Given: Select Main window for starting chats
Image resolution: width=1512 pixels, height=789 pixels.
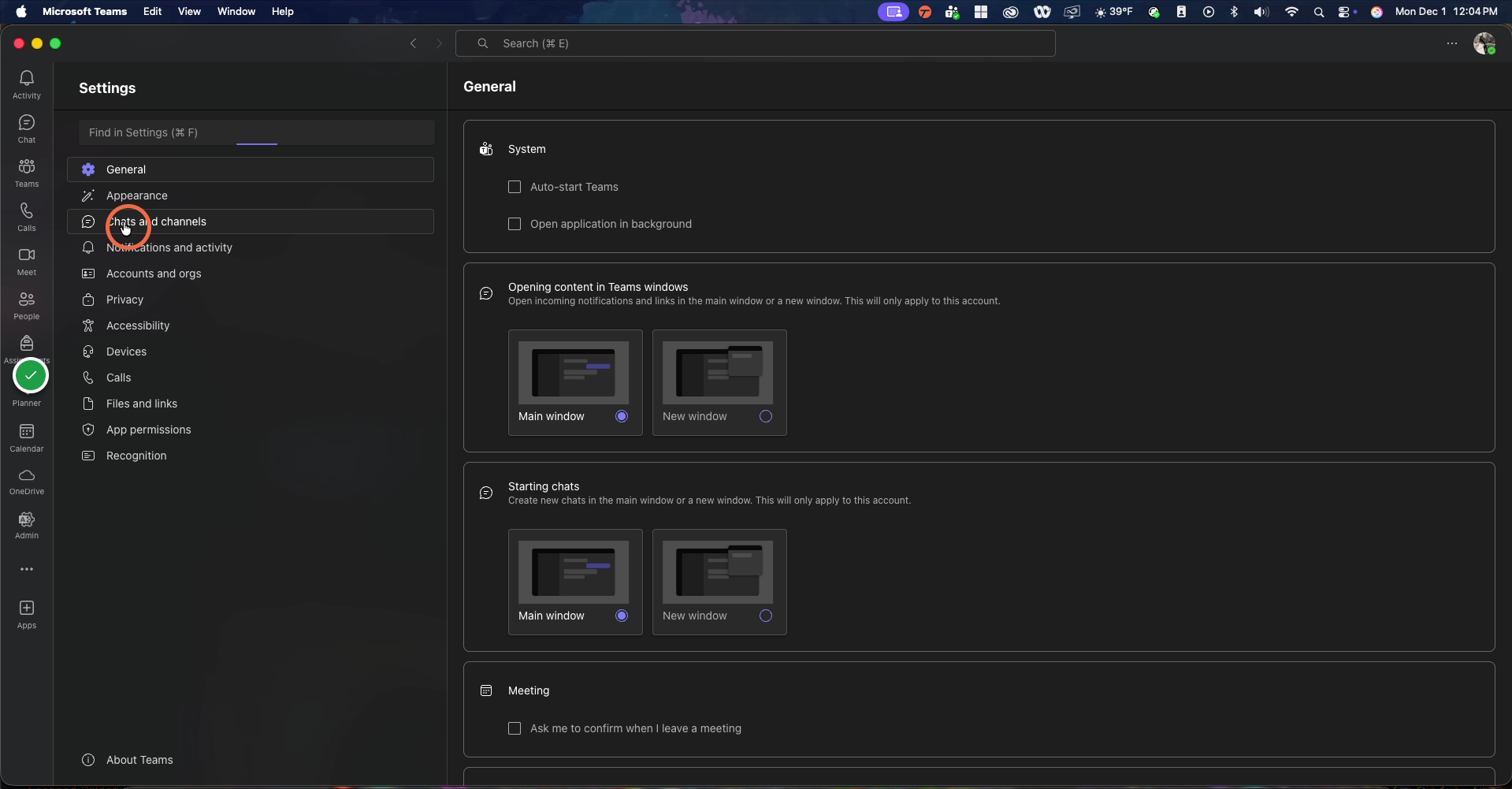Looking at the screenshot, I should [575, 582].
